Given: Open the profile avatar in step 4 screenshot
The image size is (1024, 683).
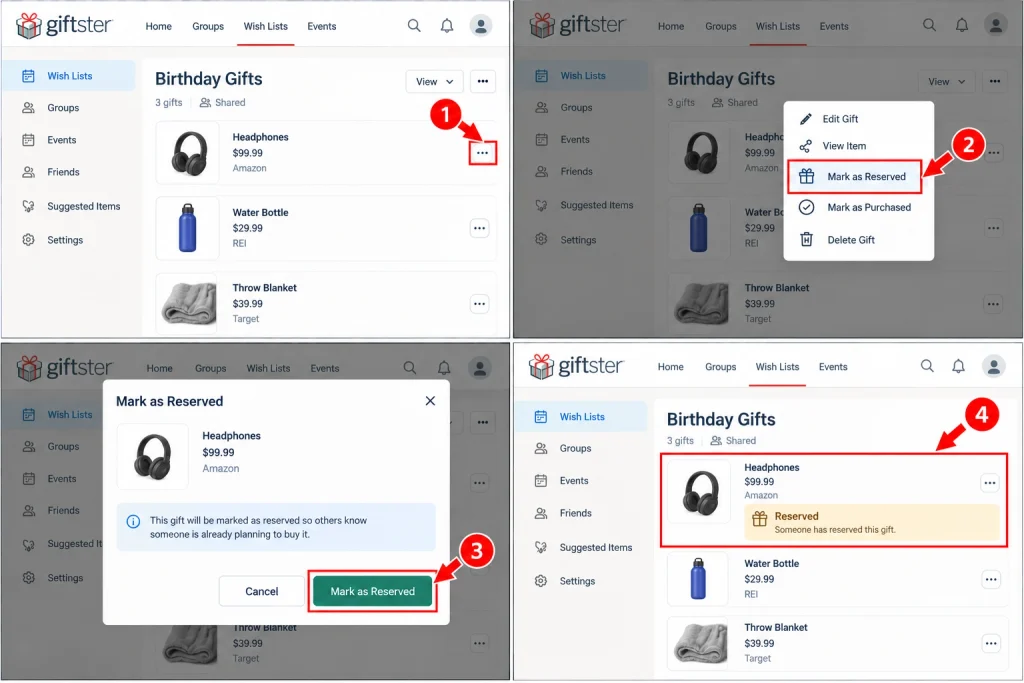Looking at the screenshot, I should click(x=993, y=366).
